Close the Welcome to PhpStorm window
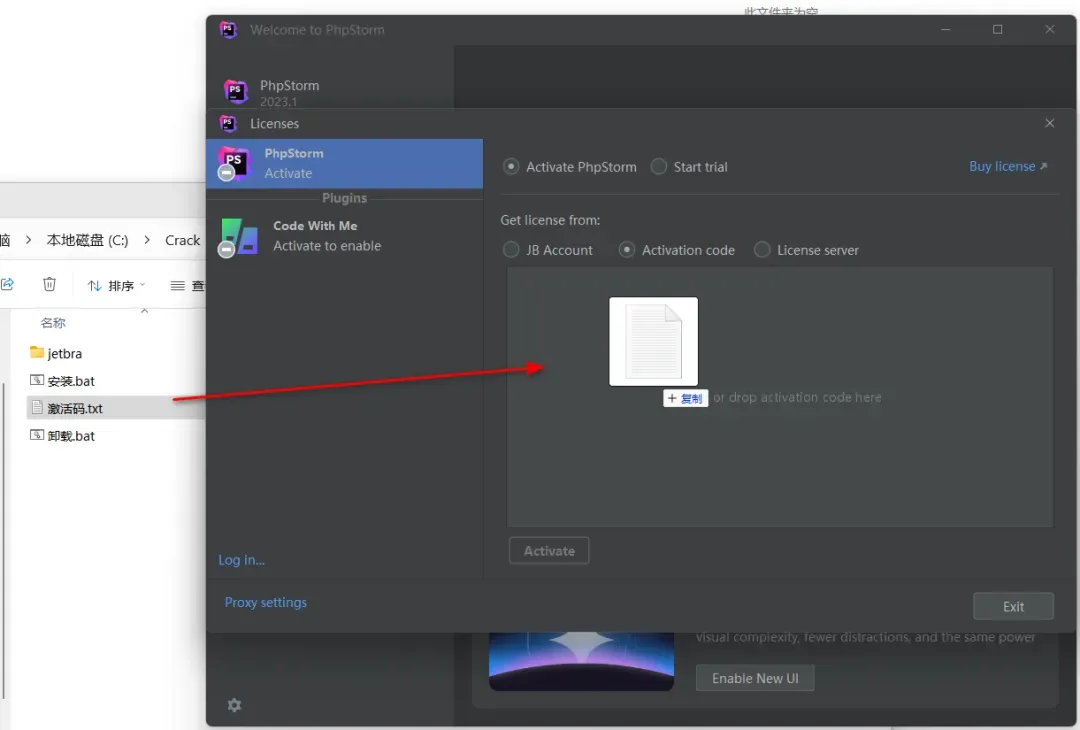The height and width of the screenshot is (730, 1080). [x=1050, y=30]
